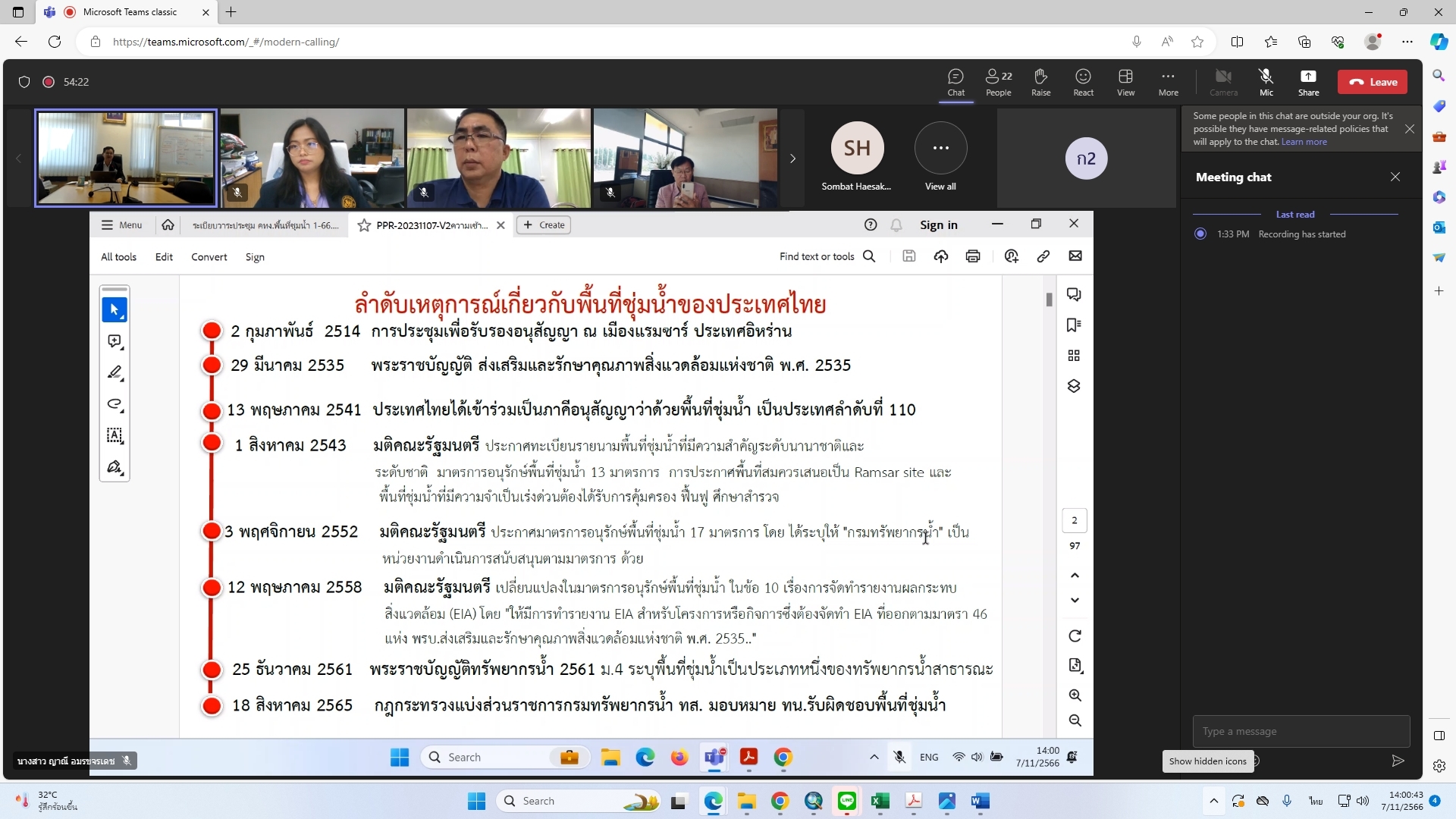The width and height of the screenshot is (1456, 819).
Task: Open the Acrobat All tools menu
Action: 118,257
